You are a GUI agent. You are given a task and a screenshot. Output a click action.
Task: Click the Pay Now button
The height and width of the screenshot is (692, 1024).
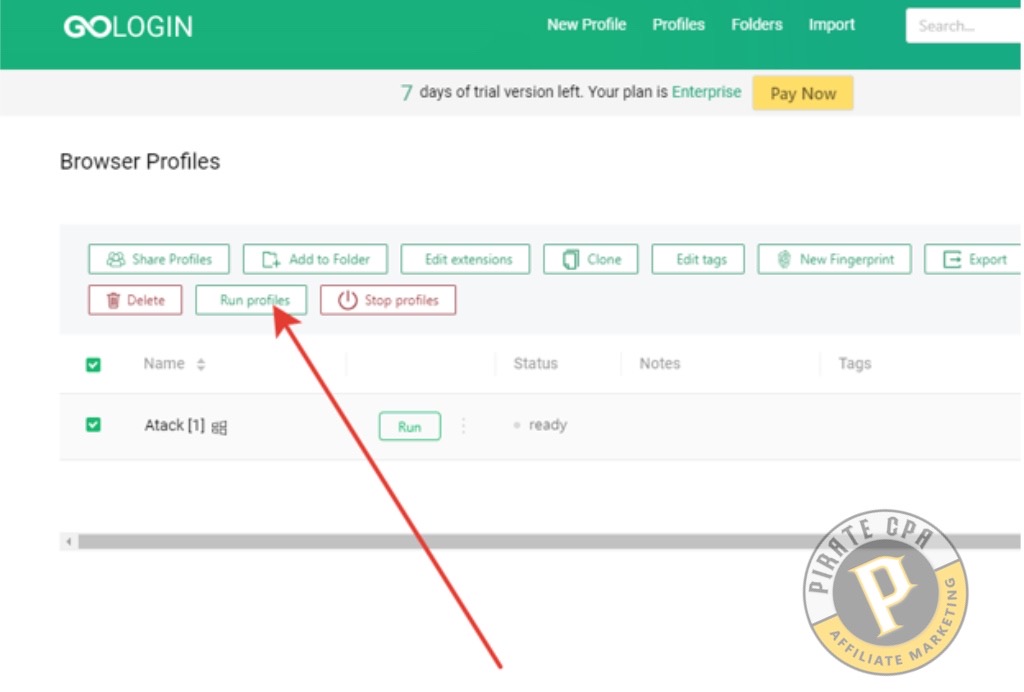tap(803, 93)
